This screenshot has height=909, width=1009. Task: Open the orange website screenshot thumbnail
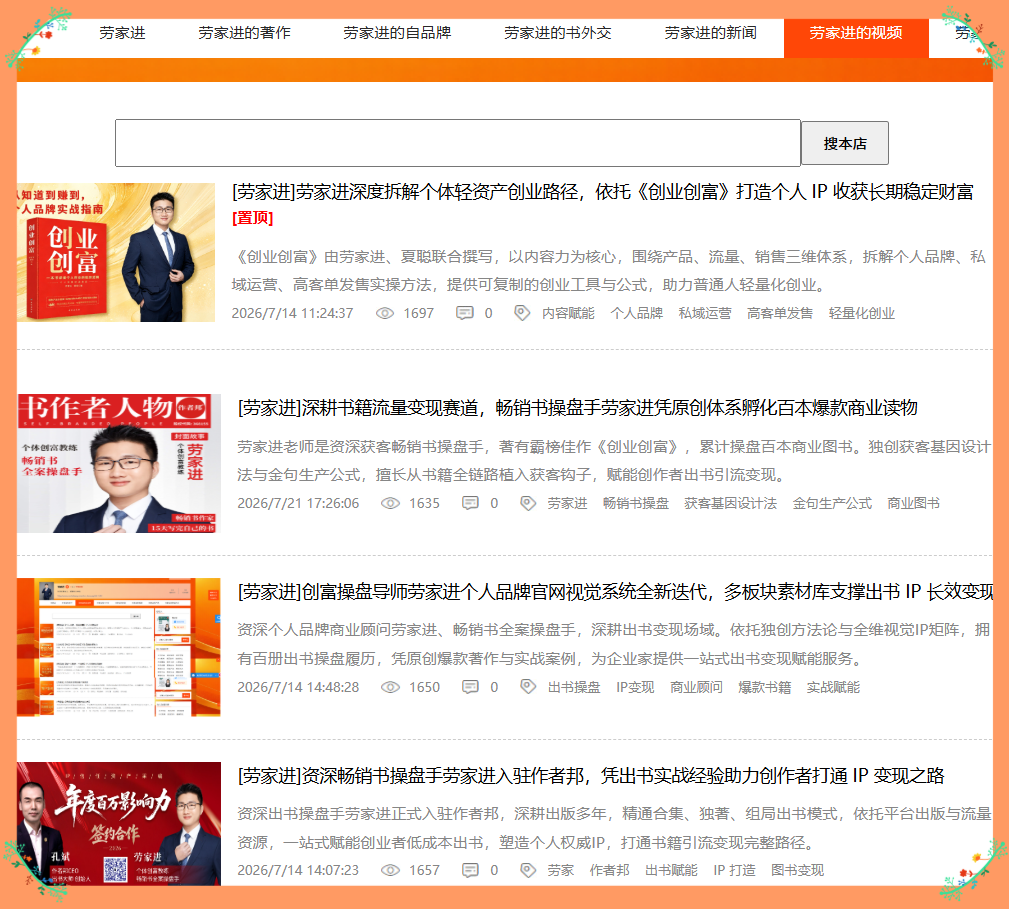click(x=119, y=647)
